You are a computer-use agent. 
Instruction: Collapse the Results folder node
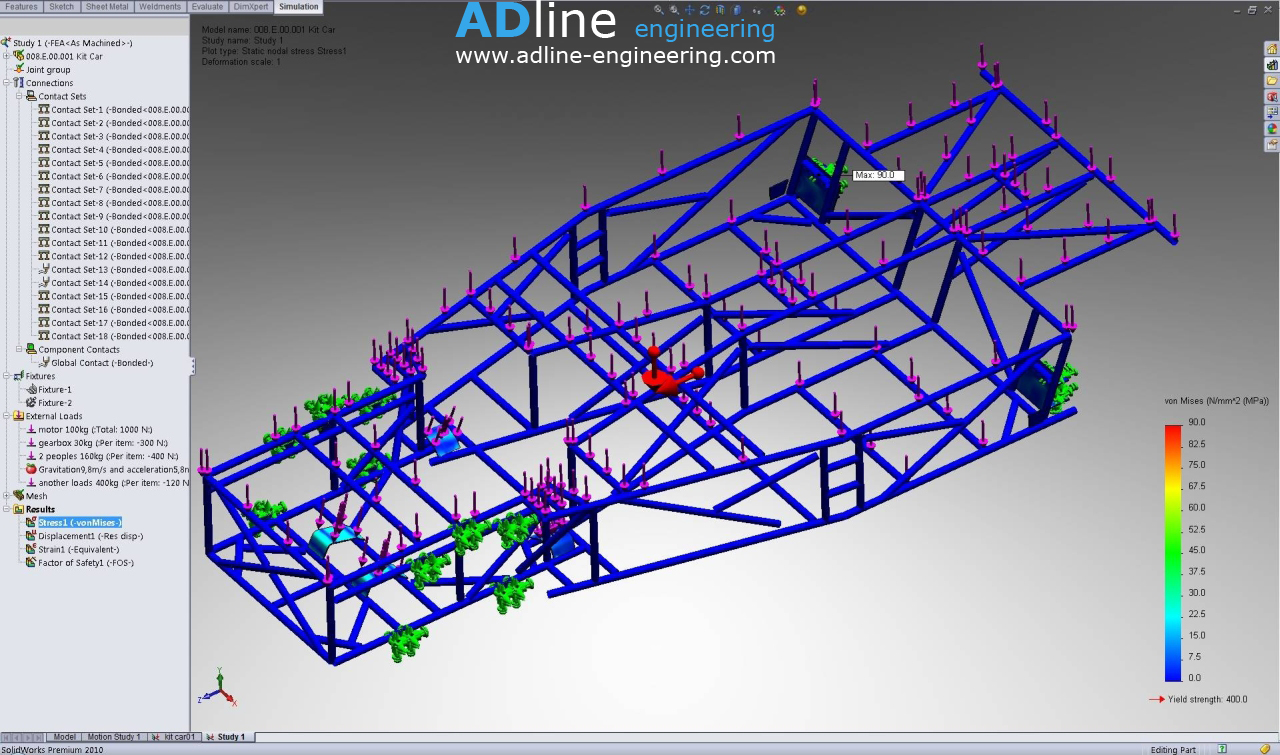6,509
